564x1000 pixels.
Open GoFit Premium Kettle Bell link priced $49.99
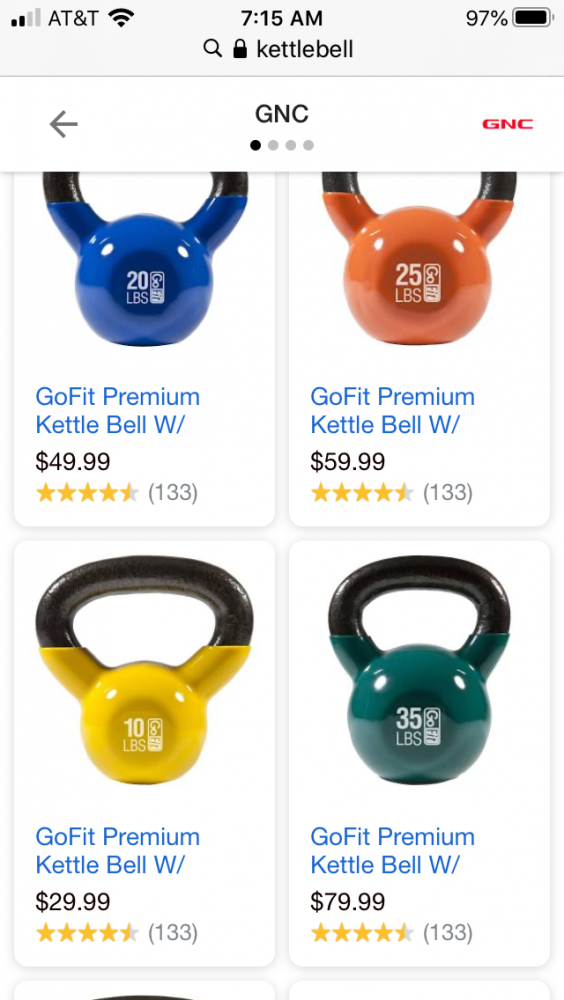117,410
